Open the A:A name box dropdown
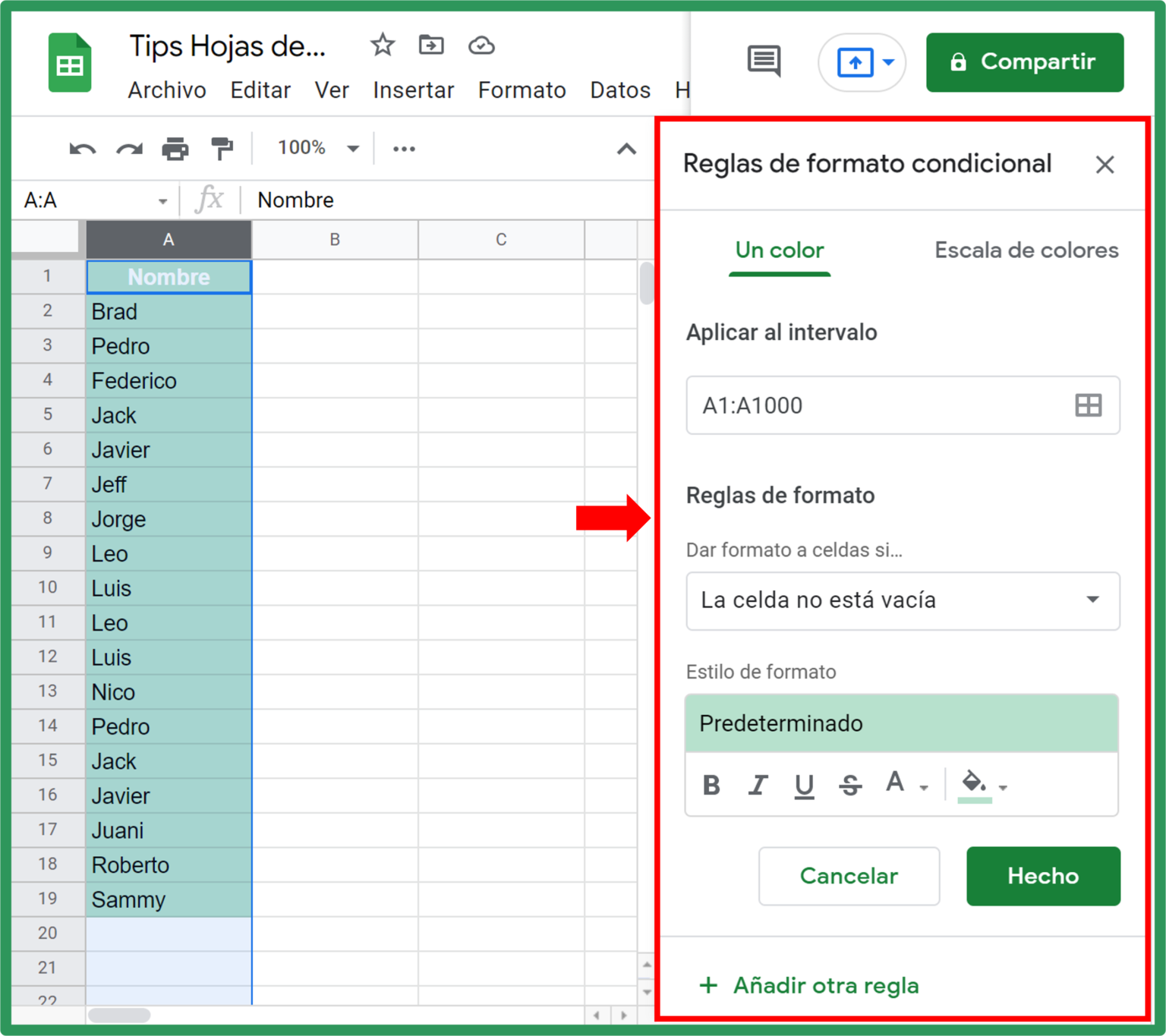1166x1036 pixels. (x=162, y=201)
